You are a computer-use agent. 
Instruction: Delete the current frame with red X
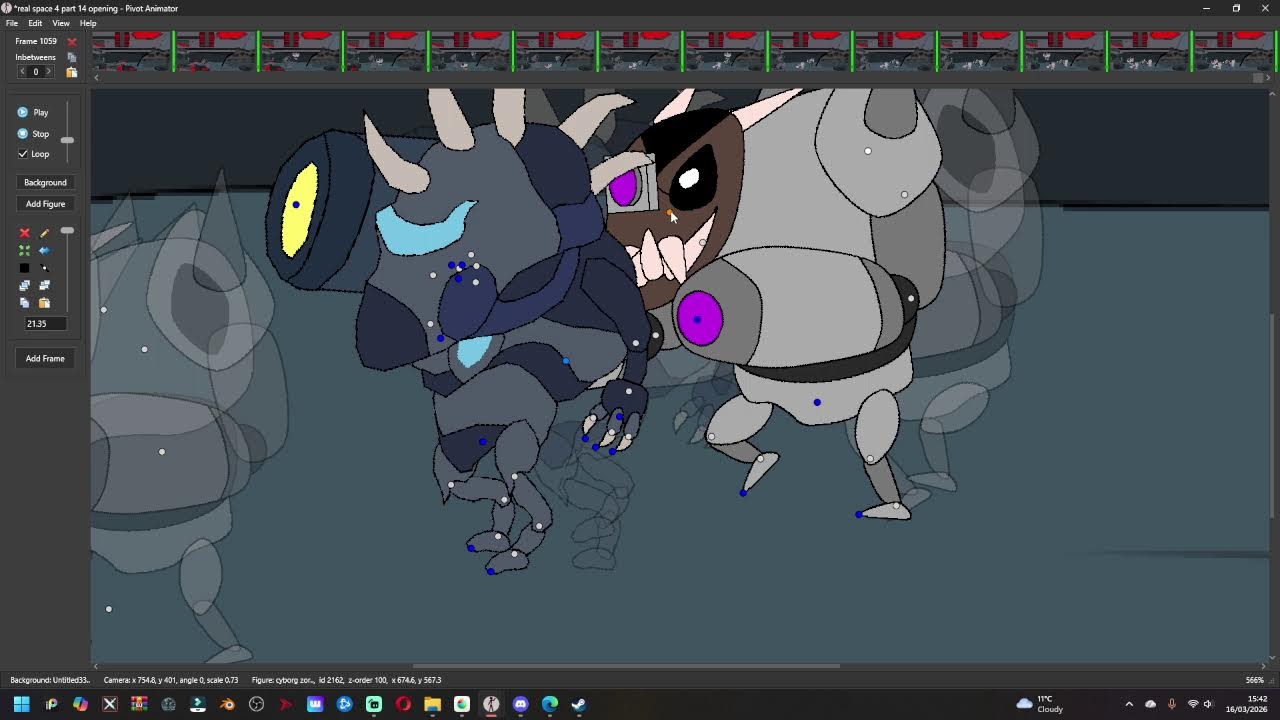pyautogui.click(x=72, y=41)
